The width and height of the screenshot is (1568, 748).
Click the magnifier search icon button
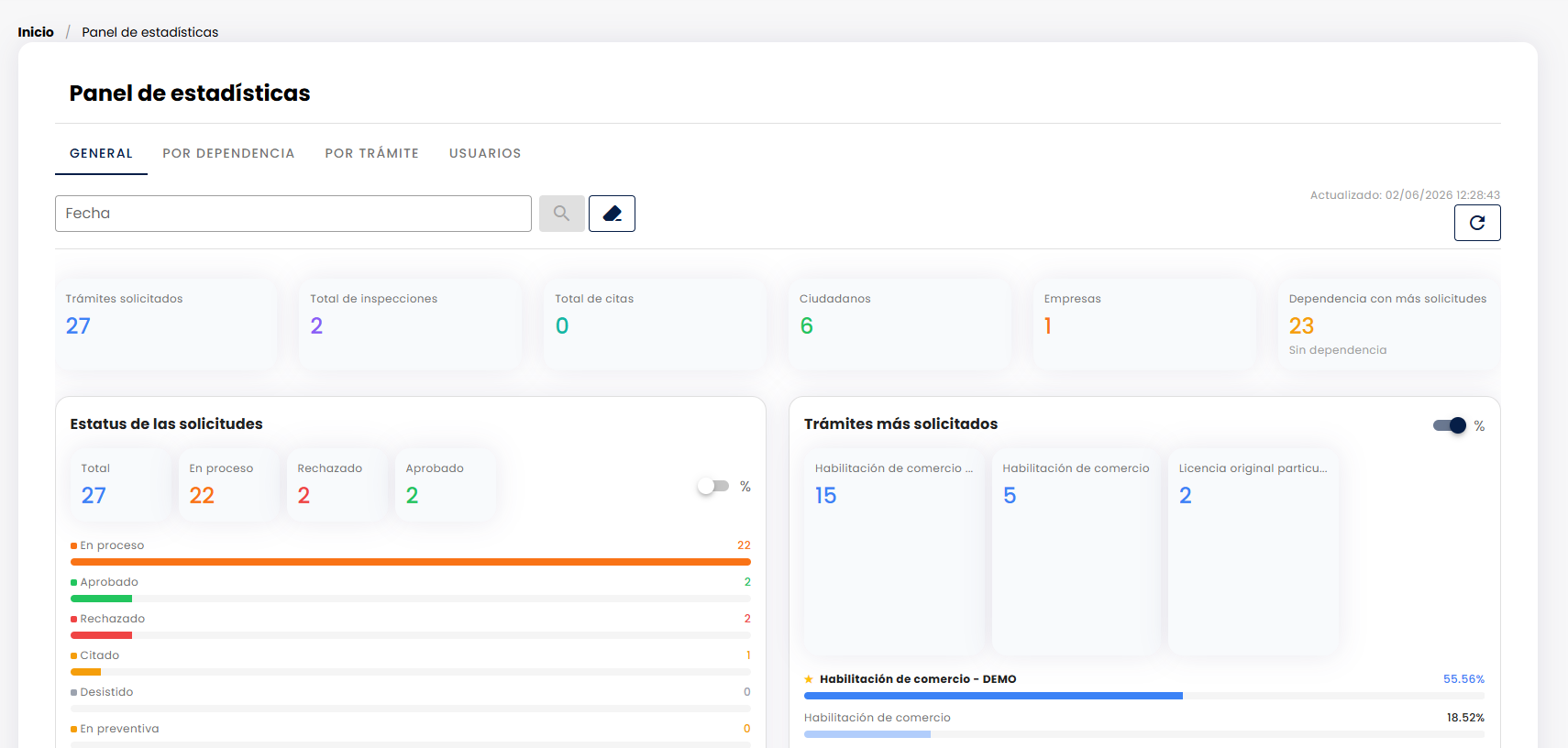click(562, 214)
